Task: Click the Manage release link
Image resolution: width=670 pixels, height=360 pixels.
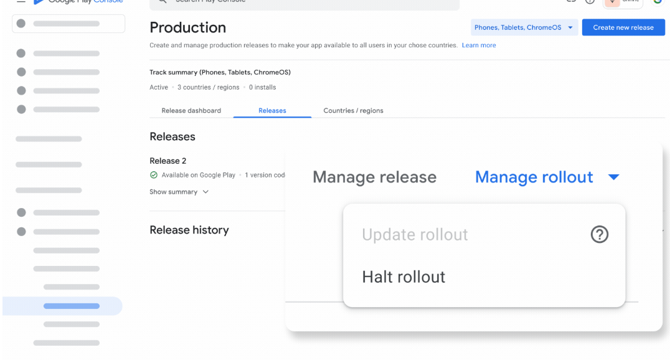Action: (374, 177)
